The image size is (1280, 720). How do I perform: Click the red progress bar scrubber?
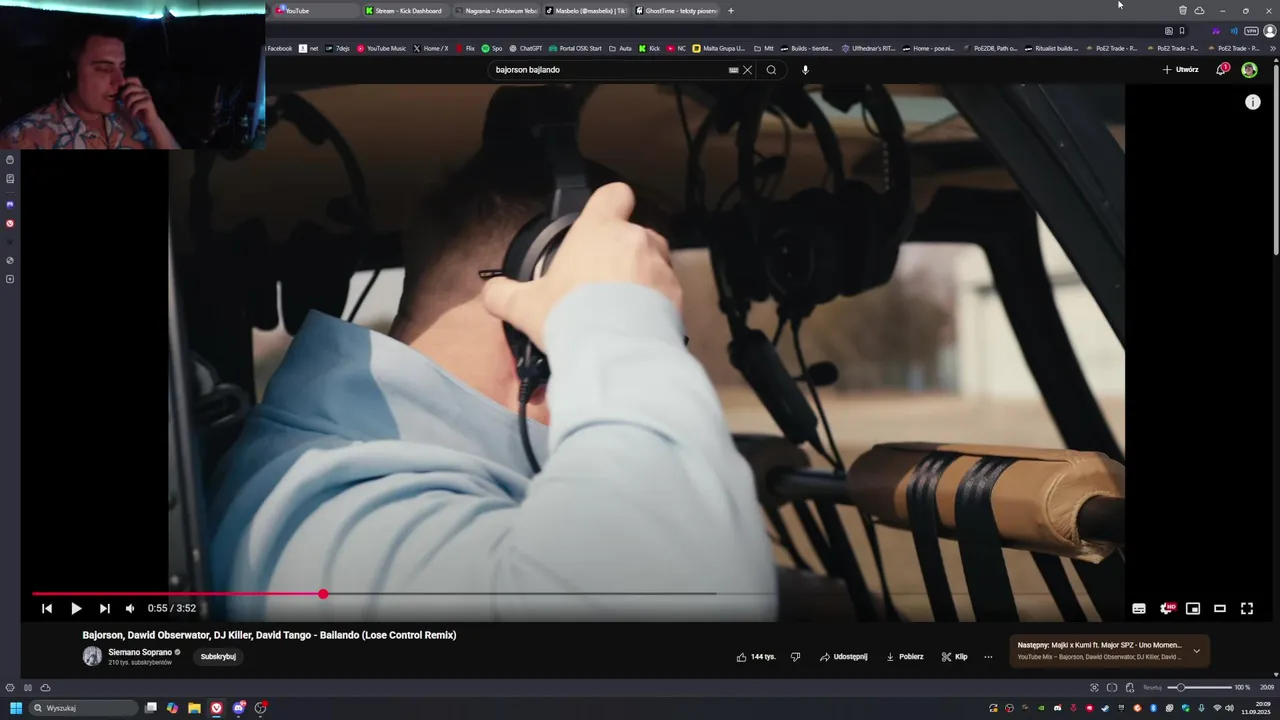[x=323, y=594]
